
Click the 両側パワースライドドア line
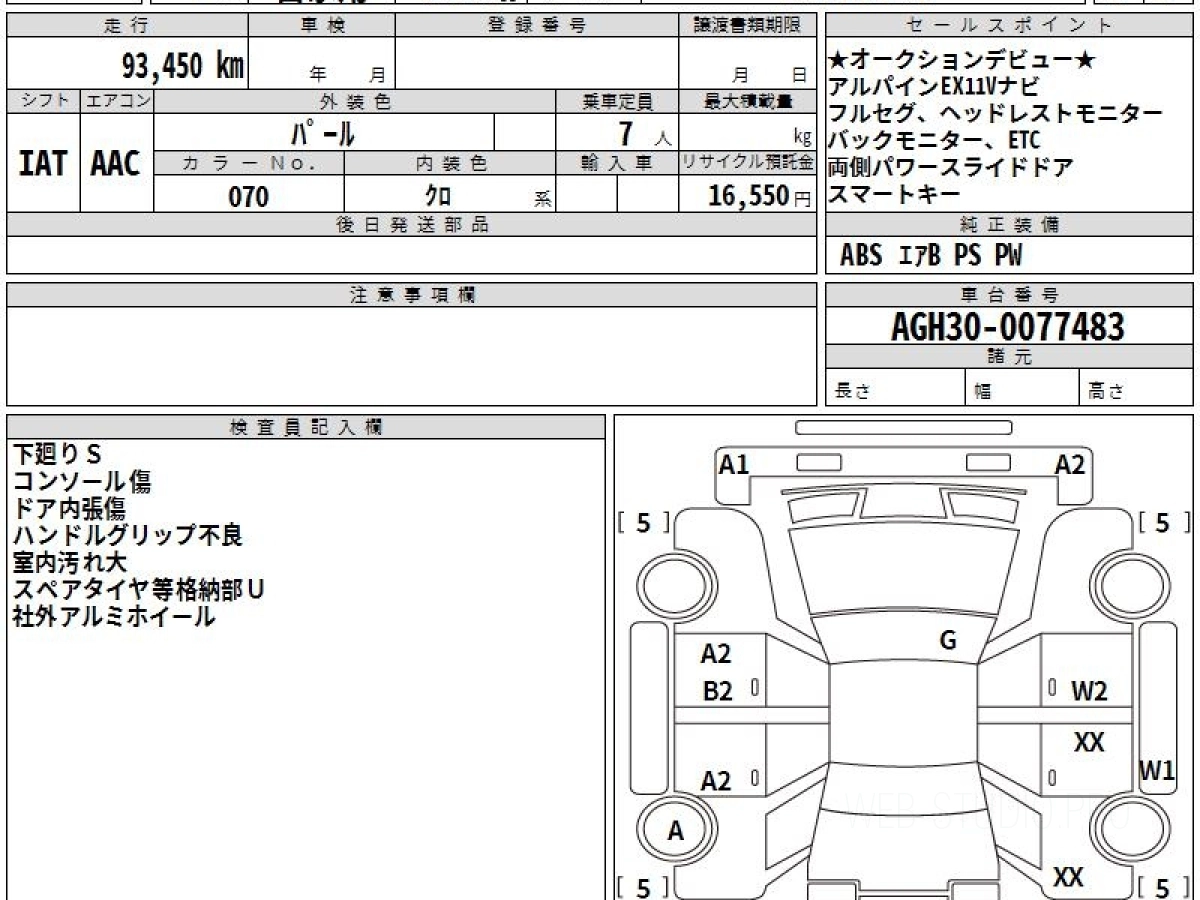[951, 167]
